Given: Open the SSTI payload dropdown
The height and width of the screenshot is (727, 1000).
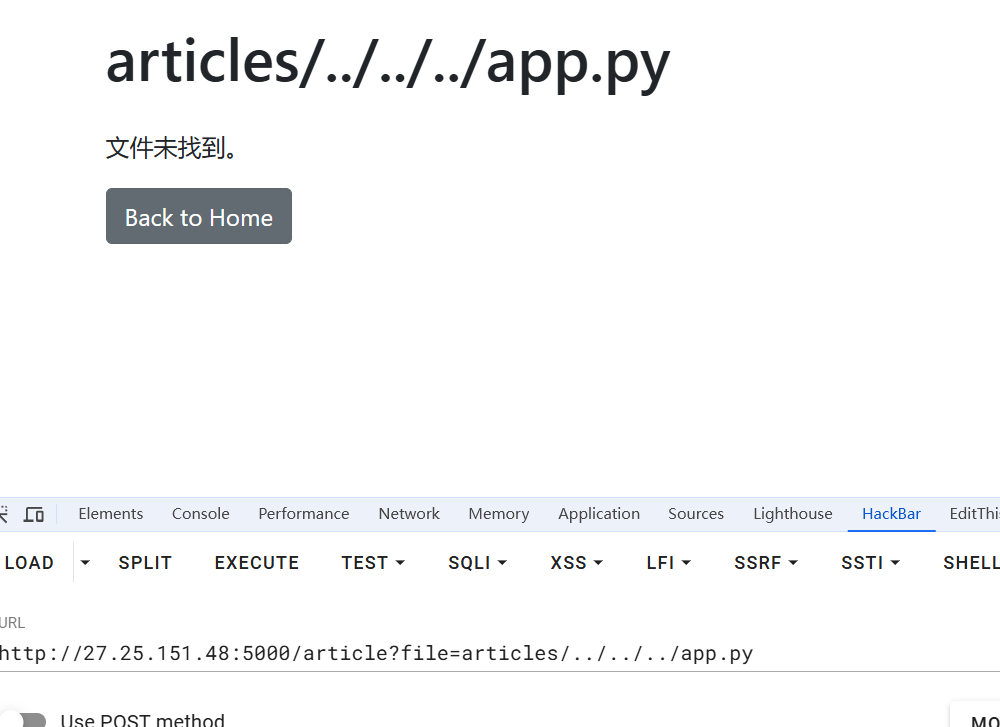Looking at the screenshot, I should [x=870, y=563].
